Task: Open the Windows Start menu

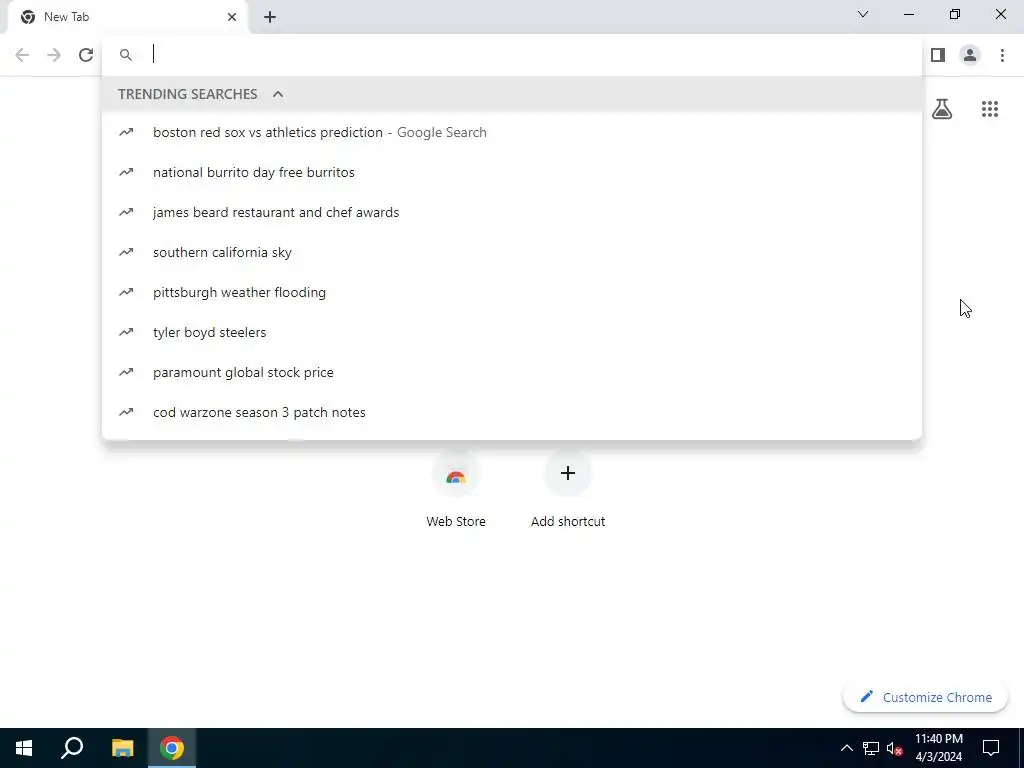Action: pos(24,748)
